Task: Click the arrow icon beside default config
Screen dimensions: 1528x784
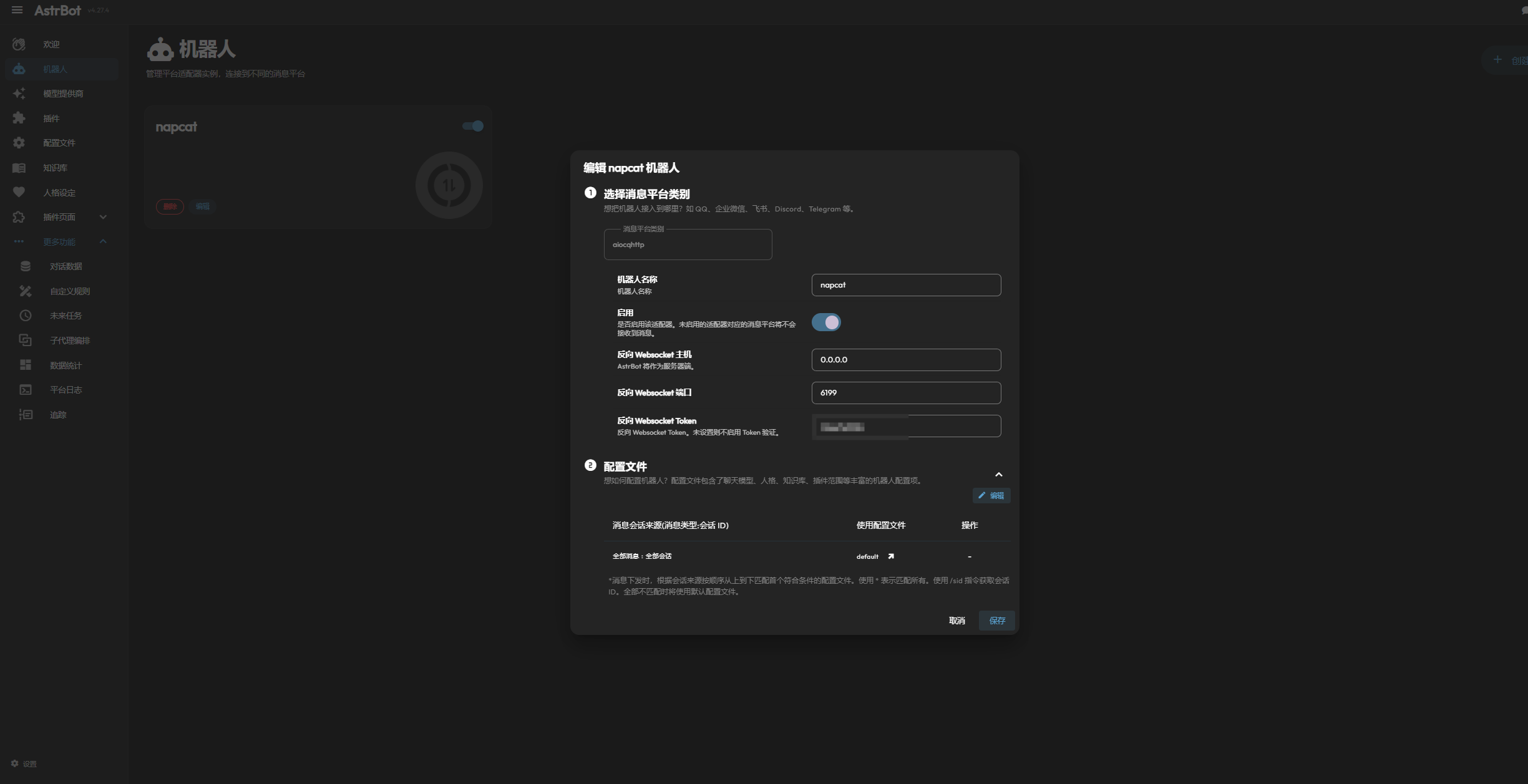Action: pos(891,556)
